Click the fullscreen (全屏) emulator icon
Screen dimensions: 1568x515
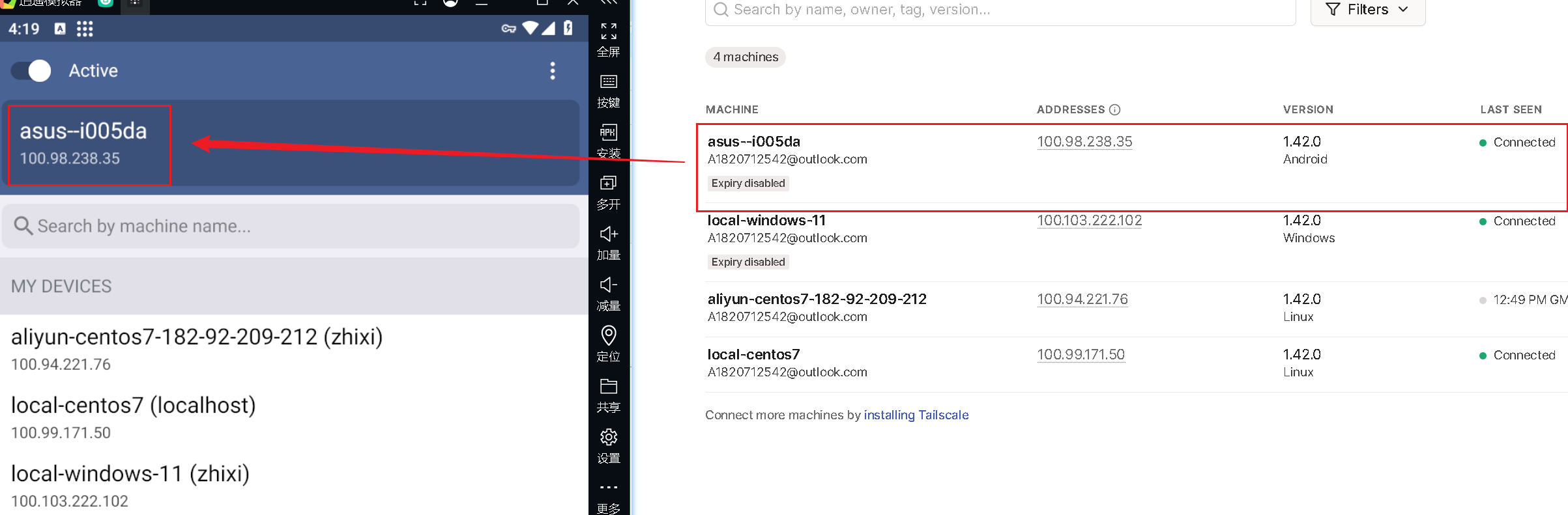(609, 31)
